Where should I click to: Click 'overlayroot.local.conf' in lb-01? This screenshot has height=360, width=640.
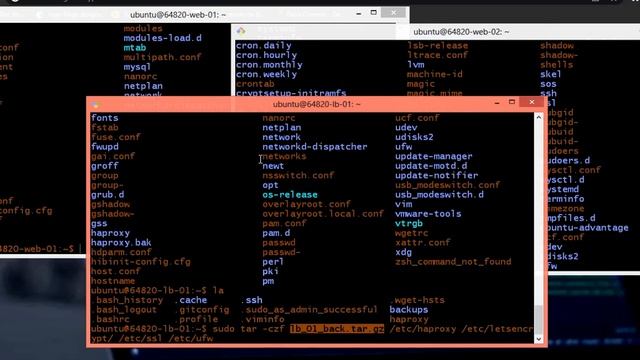(x=323, y=214)
